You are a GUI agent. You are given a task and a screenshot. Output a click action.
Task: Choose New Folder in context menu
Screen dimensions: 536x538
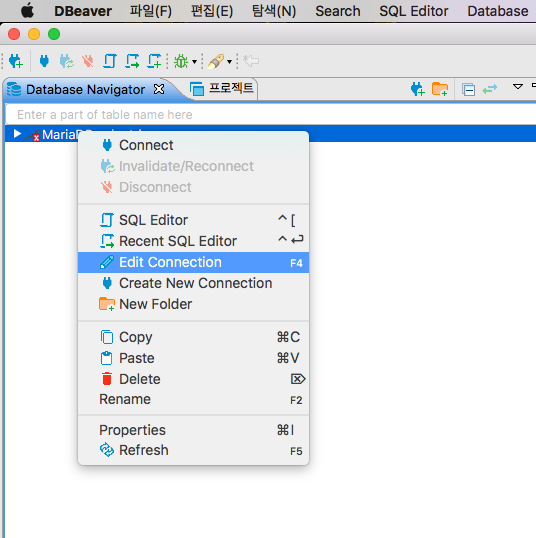point(194,304)
